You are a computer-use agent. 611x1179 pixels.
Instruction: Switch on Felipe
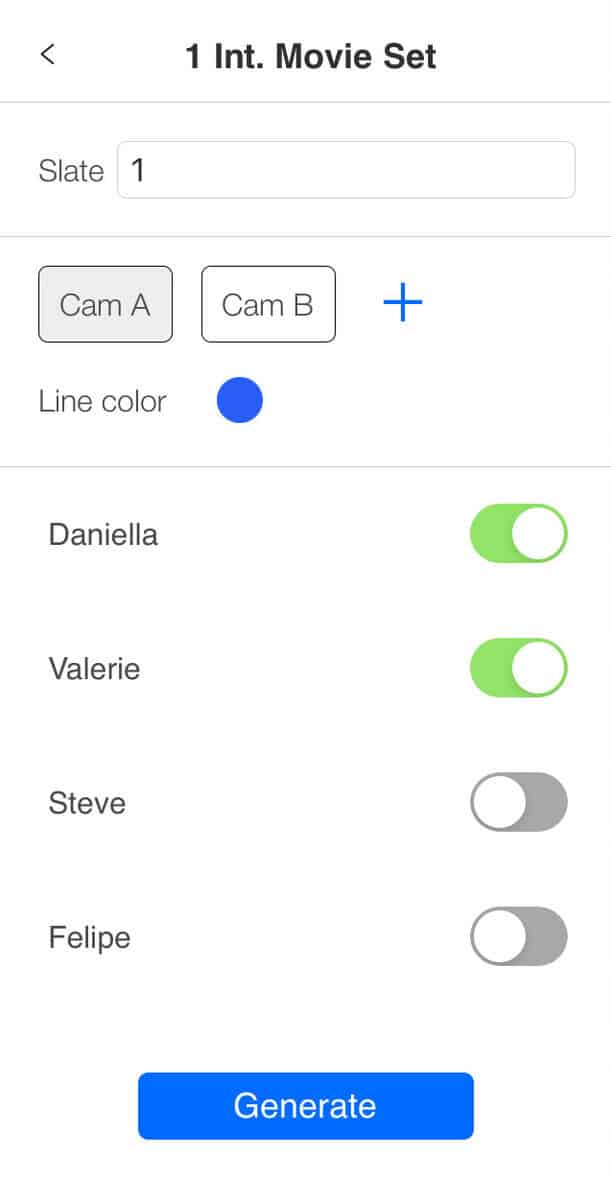pos(518,936)
